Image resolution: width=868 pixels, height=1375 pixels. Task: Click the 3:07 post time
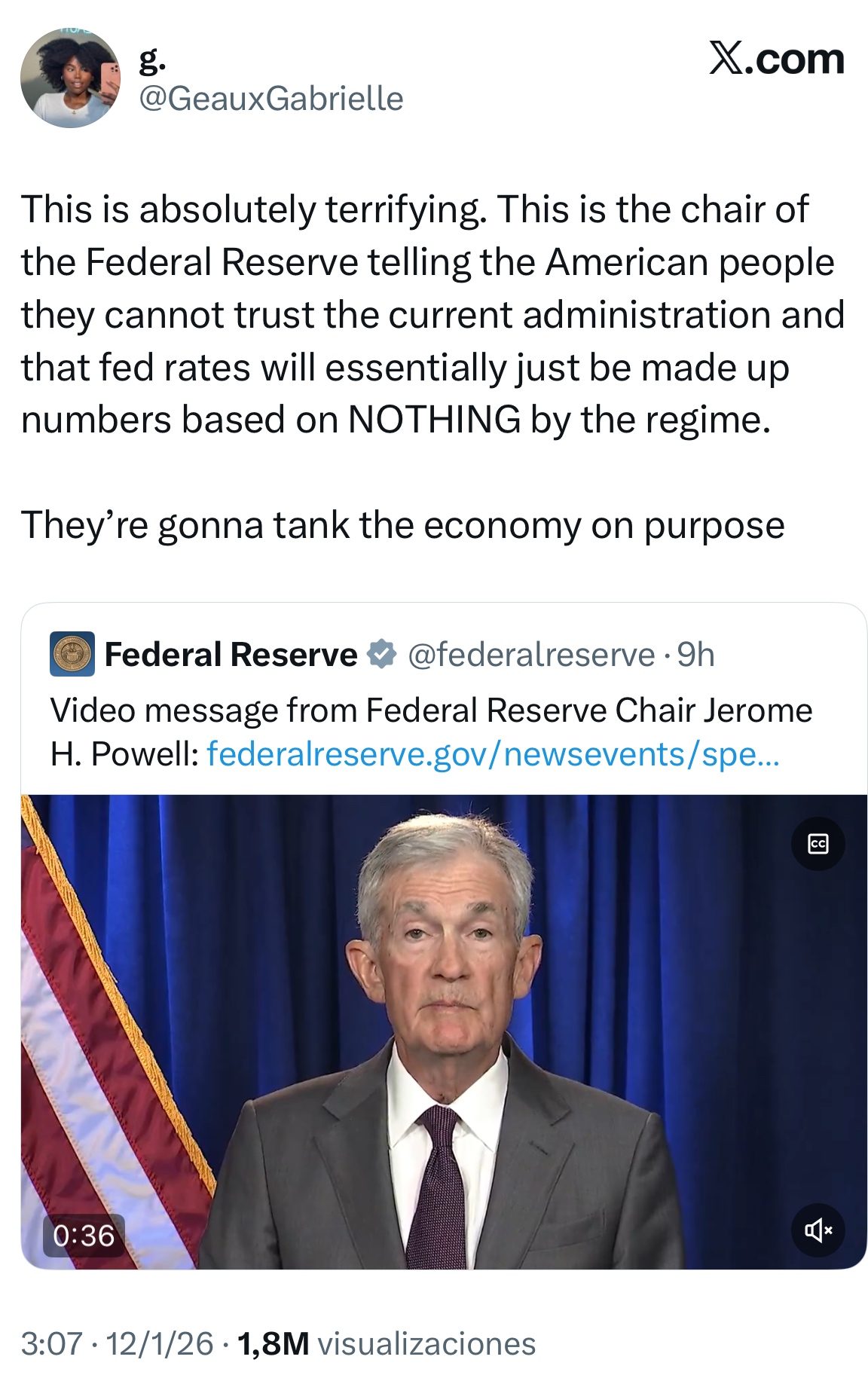pyautogui.click(x=51, y=1343)
